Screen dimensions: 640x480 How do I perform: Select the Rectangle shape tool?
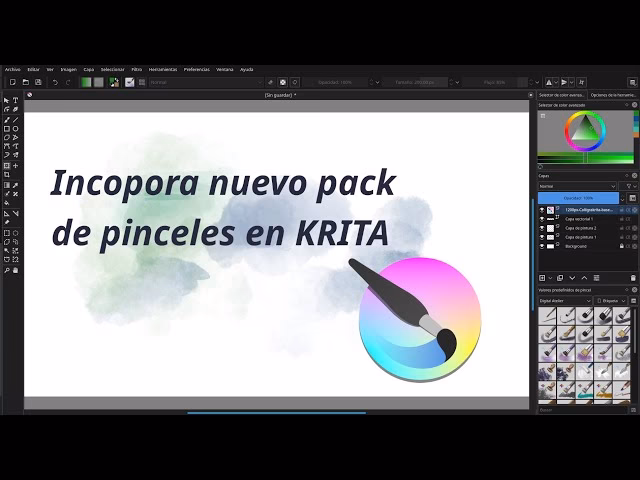coord(7,129)
